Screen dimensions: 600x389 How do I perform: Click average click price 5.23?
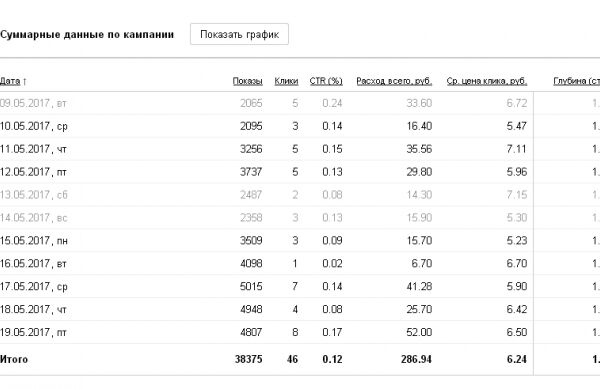[x=517, y=241]
